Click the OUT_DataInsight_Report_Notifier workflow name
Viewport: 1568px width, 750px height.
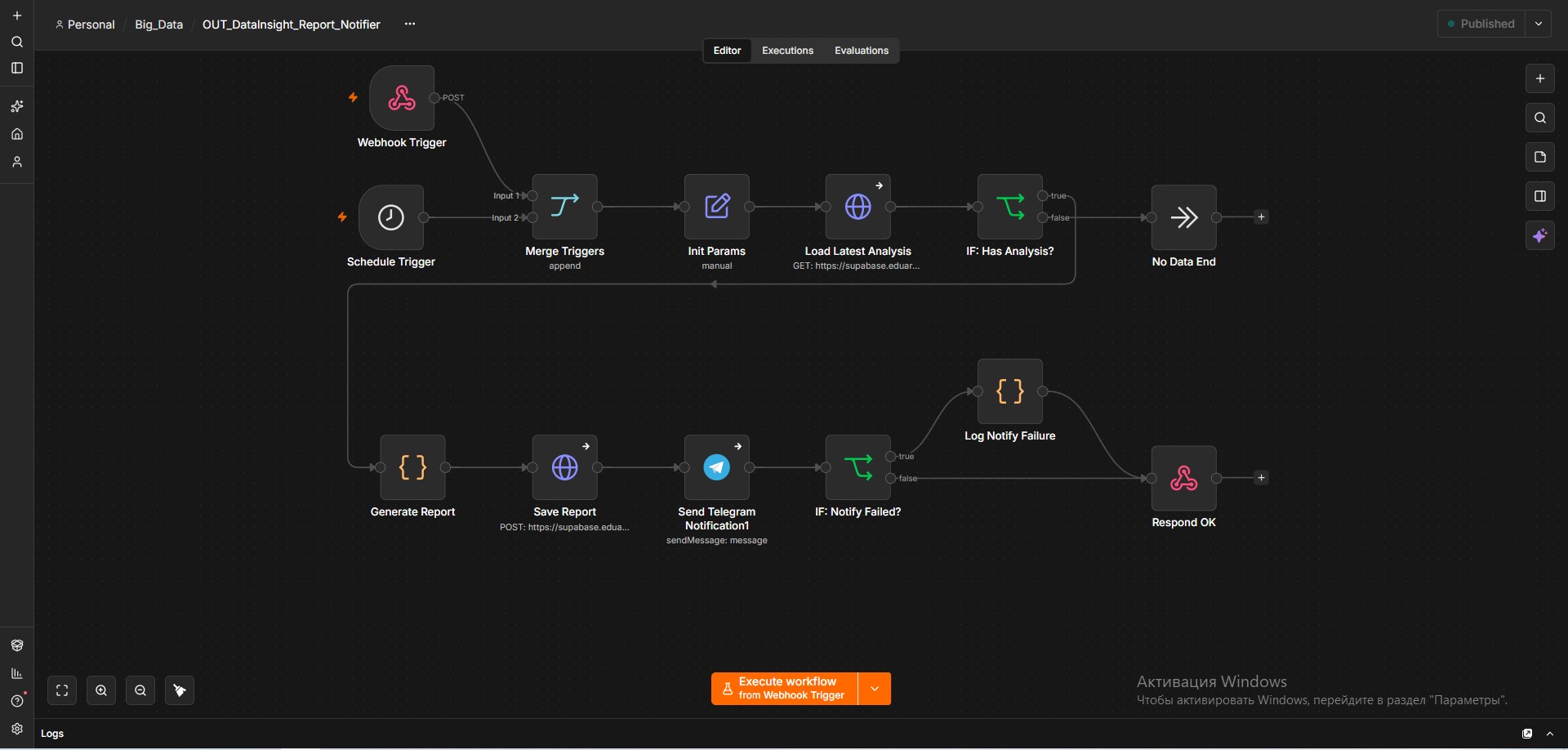click(292, 25)
